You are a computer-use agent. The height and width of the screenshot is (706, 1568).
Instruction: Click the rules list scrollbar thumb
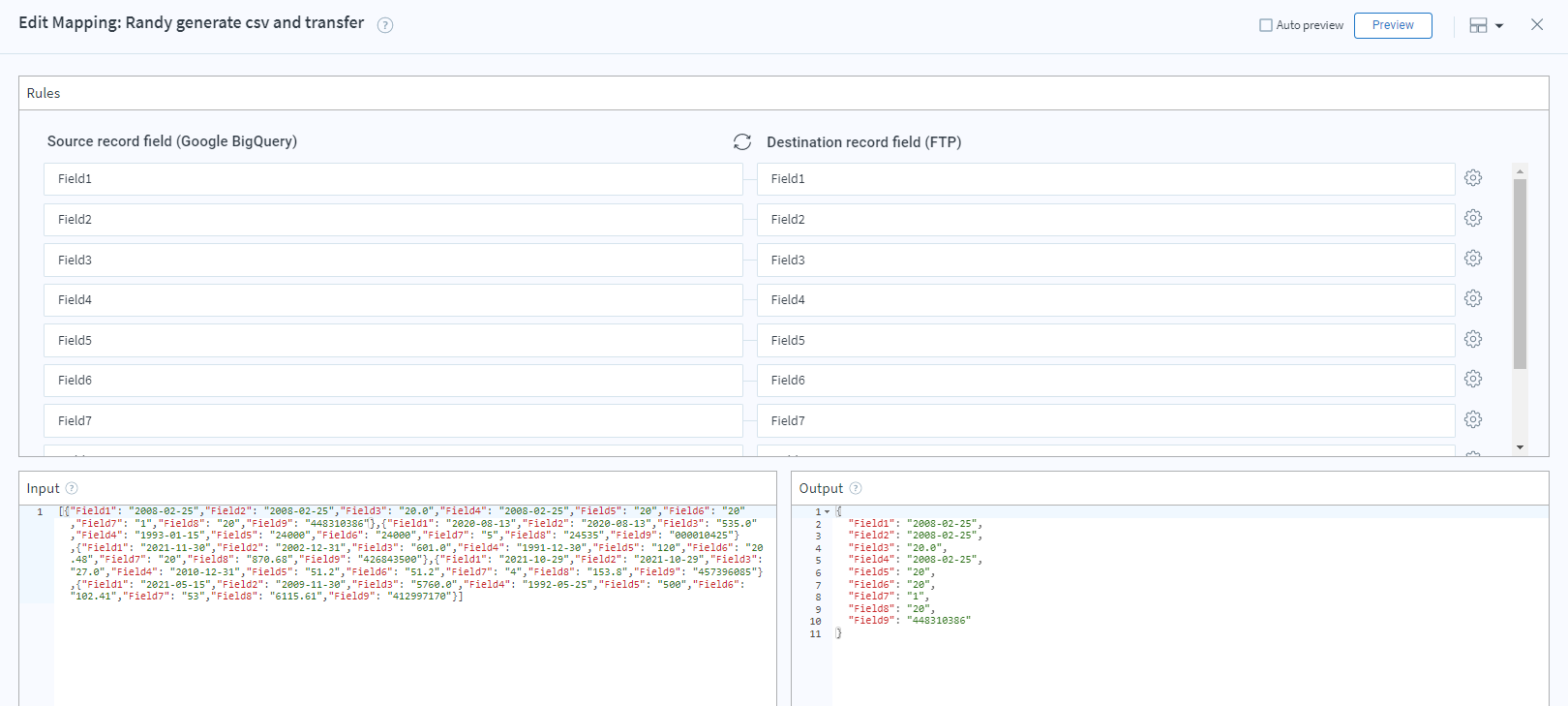[1520, 274]
